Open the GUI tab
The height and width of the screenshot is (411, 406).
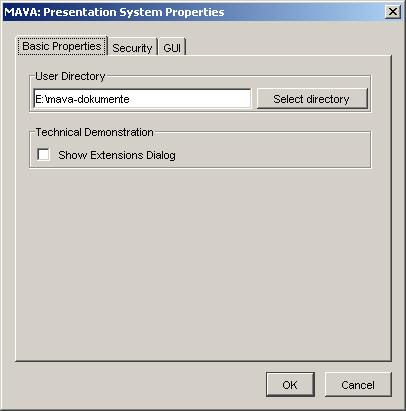pos(172,48)
